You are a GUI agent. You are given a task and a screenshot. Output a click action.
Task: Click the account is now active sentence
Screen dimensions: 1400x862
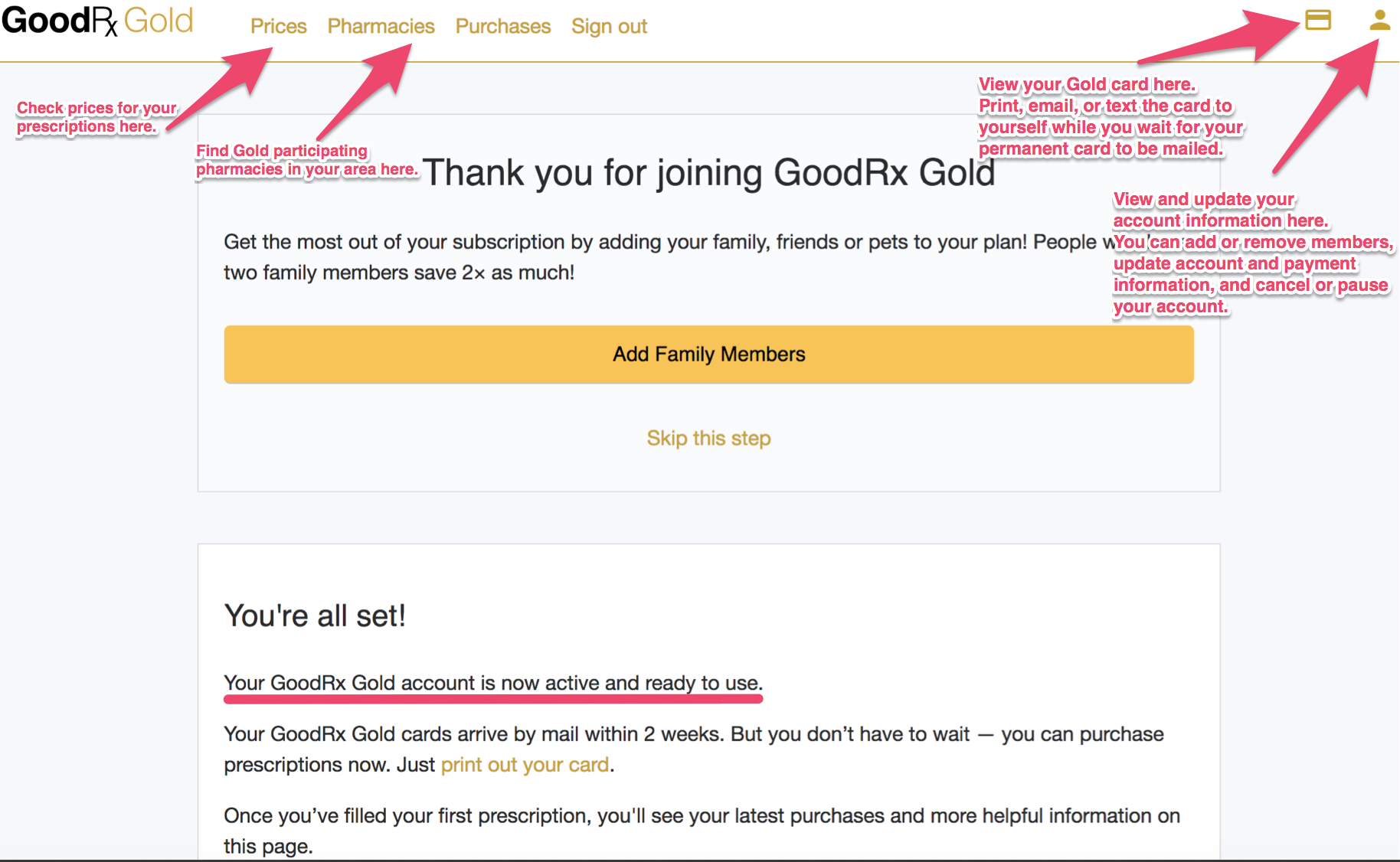(493, 683)
